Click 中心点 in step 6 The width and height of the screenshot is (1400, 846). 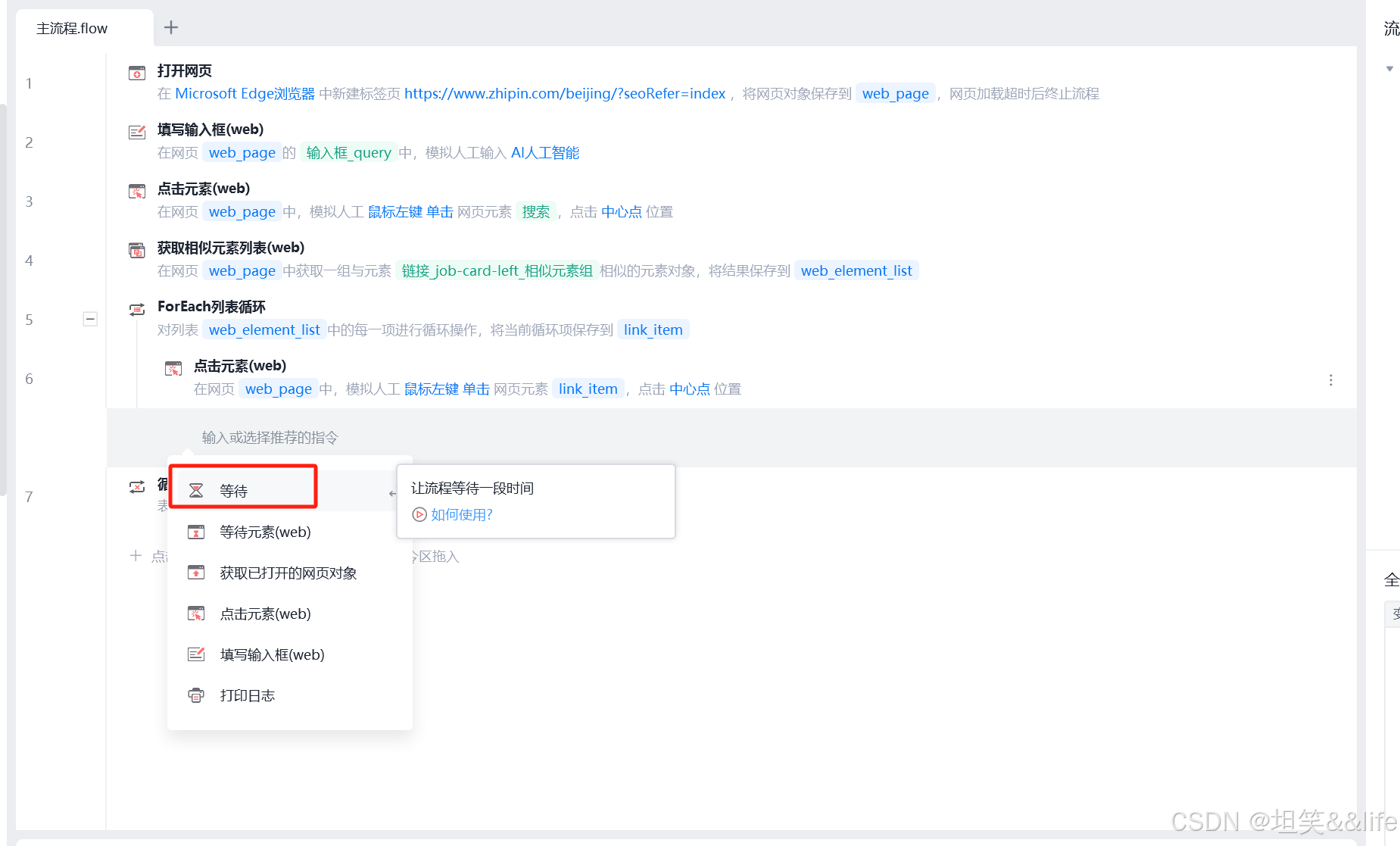tap(690, 389)
